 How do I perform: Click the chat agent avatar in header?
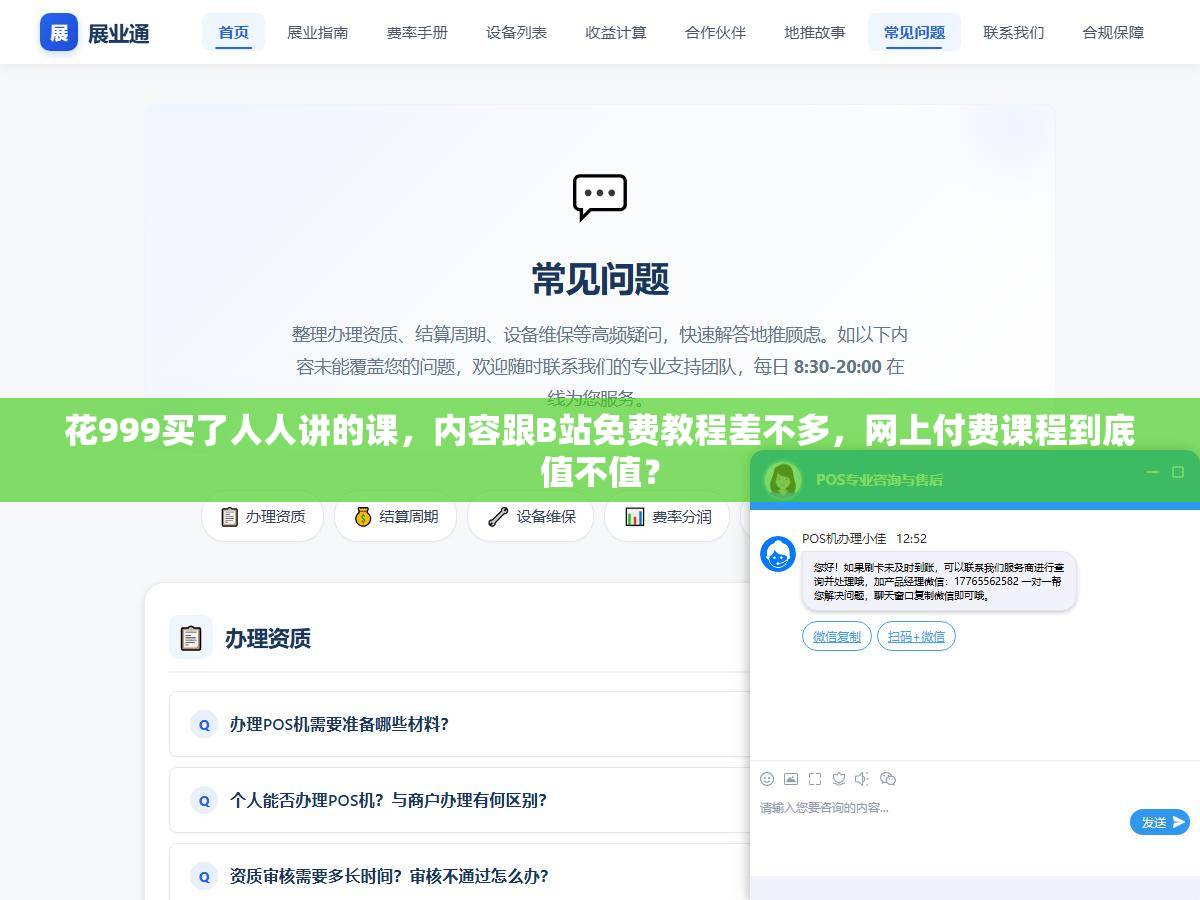coord(783,479)
